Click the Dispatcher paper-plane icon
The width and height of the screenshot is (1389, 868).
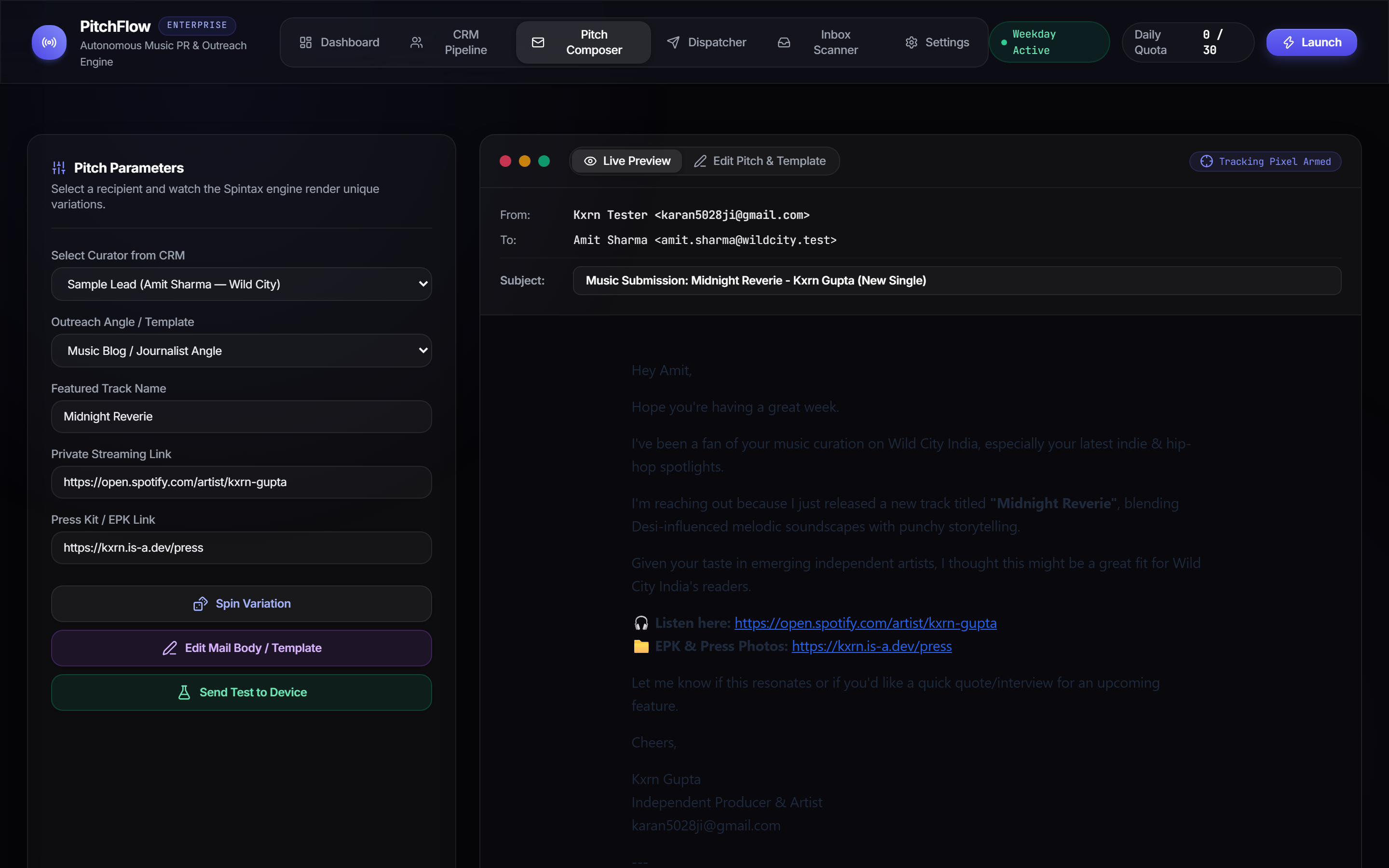tap(673, 42)
